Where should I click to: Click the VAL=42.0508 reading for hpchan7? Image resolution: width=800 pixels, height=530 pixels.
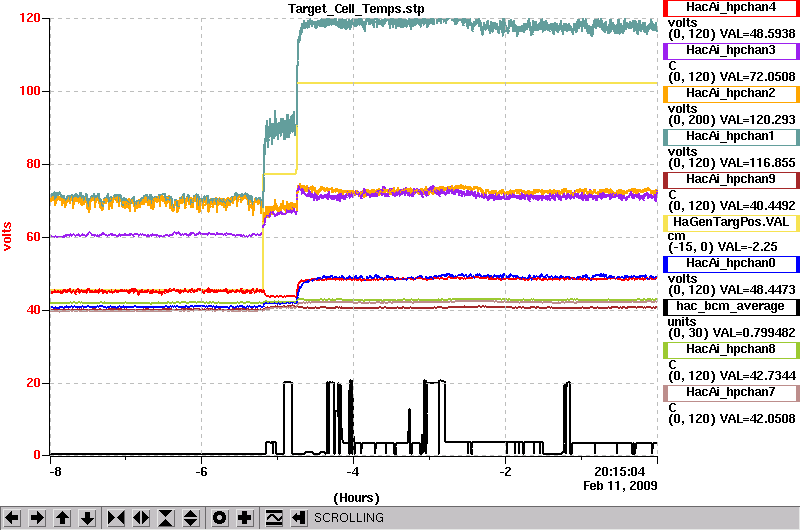[757, 419]
